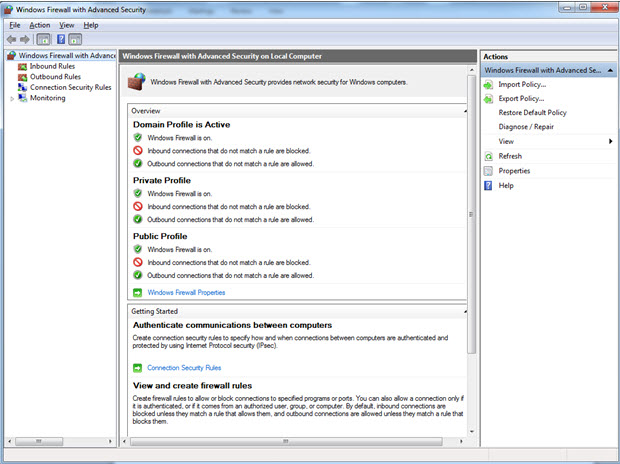Click the Help icon in Actions pane
The height and width of the screenshot is (464, 620).
click(489, 186)
